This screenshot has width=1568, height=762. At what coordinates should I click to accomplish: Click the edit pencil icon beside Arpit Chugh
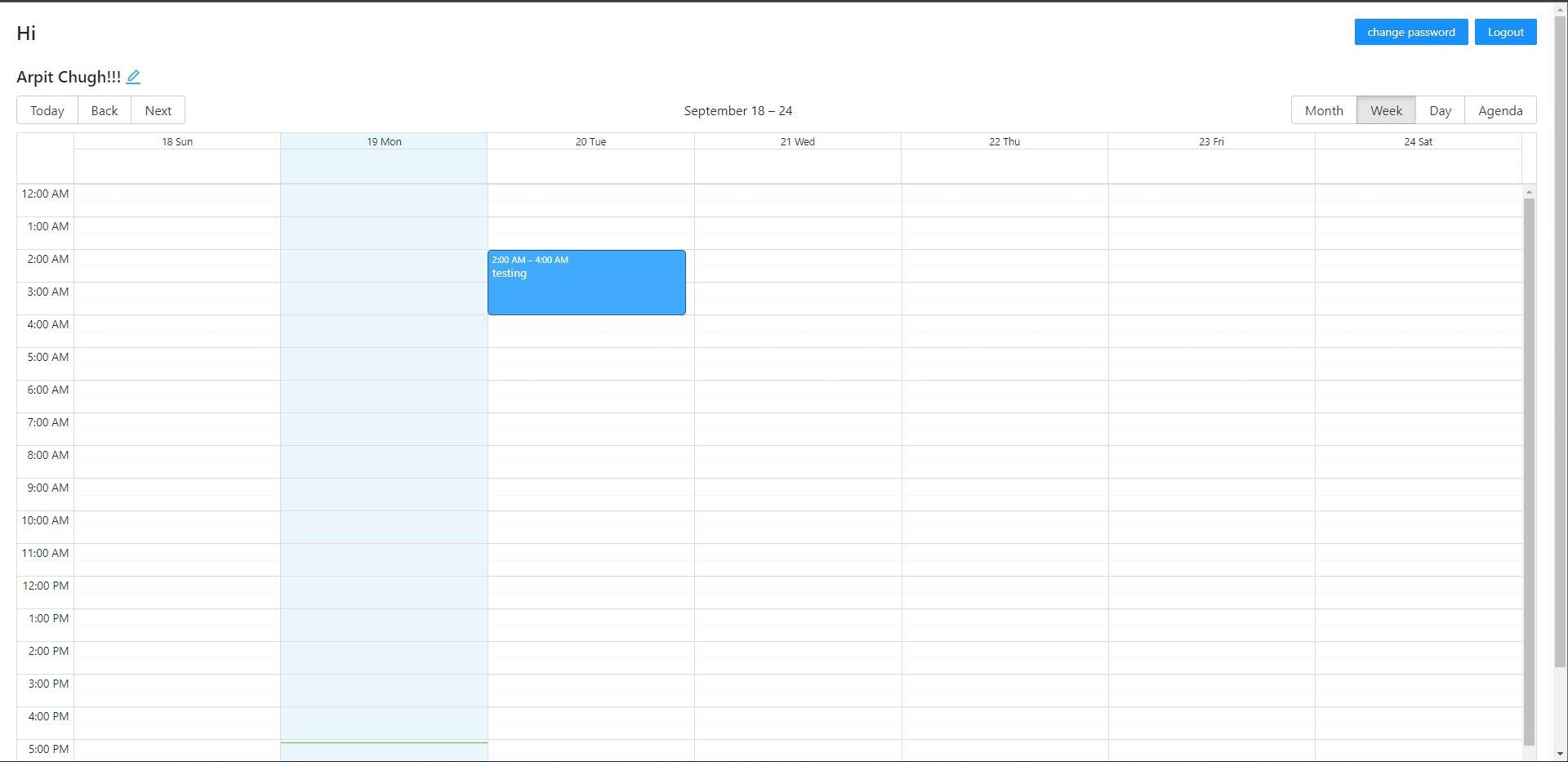tap(133, 77)
